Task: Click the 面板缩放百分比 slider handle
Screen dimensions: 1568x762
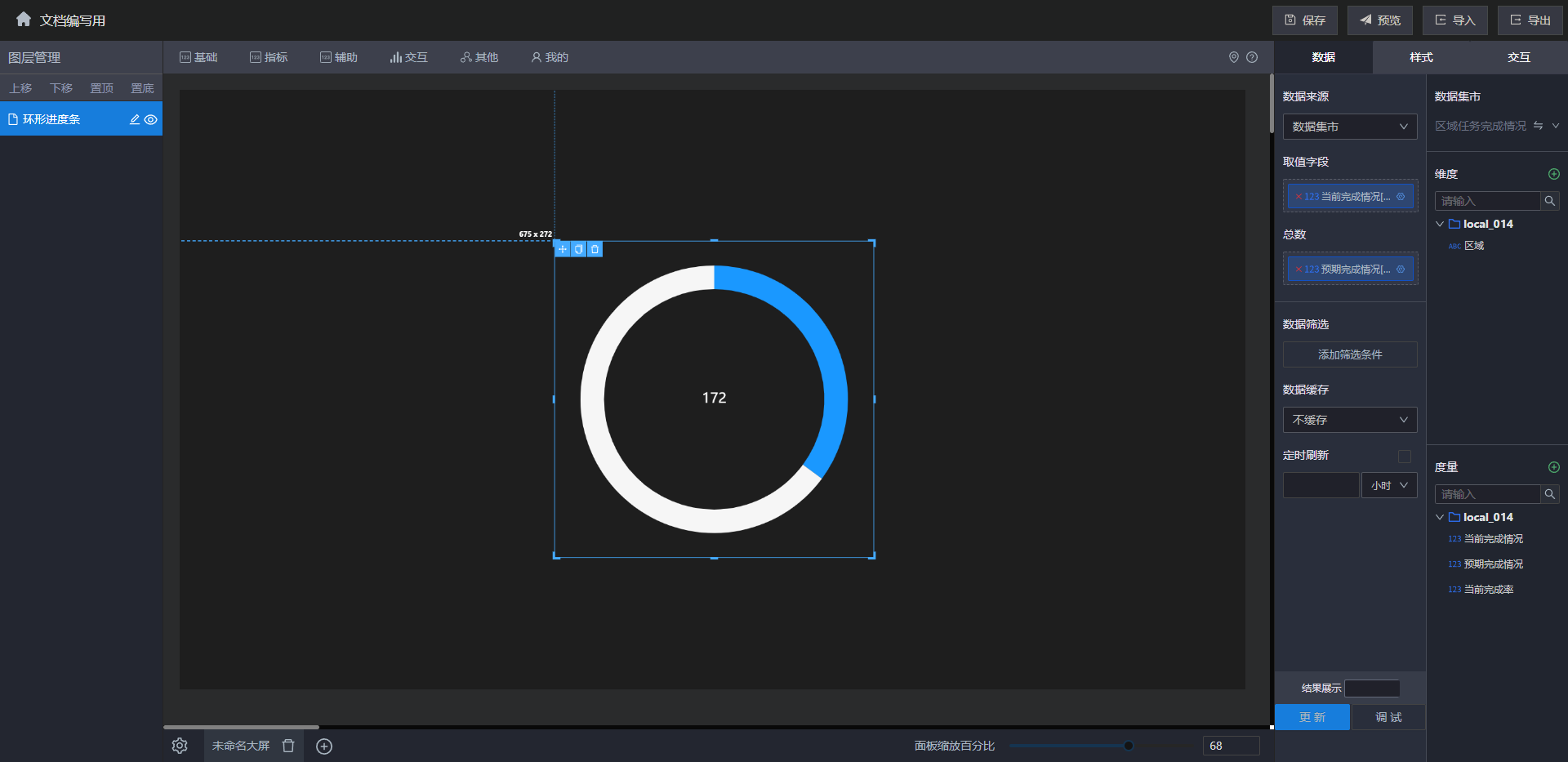Action: coord(1128,746)
